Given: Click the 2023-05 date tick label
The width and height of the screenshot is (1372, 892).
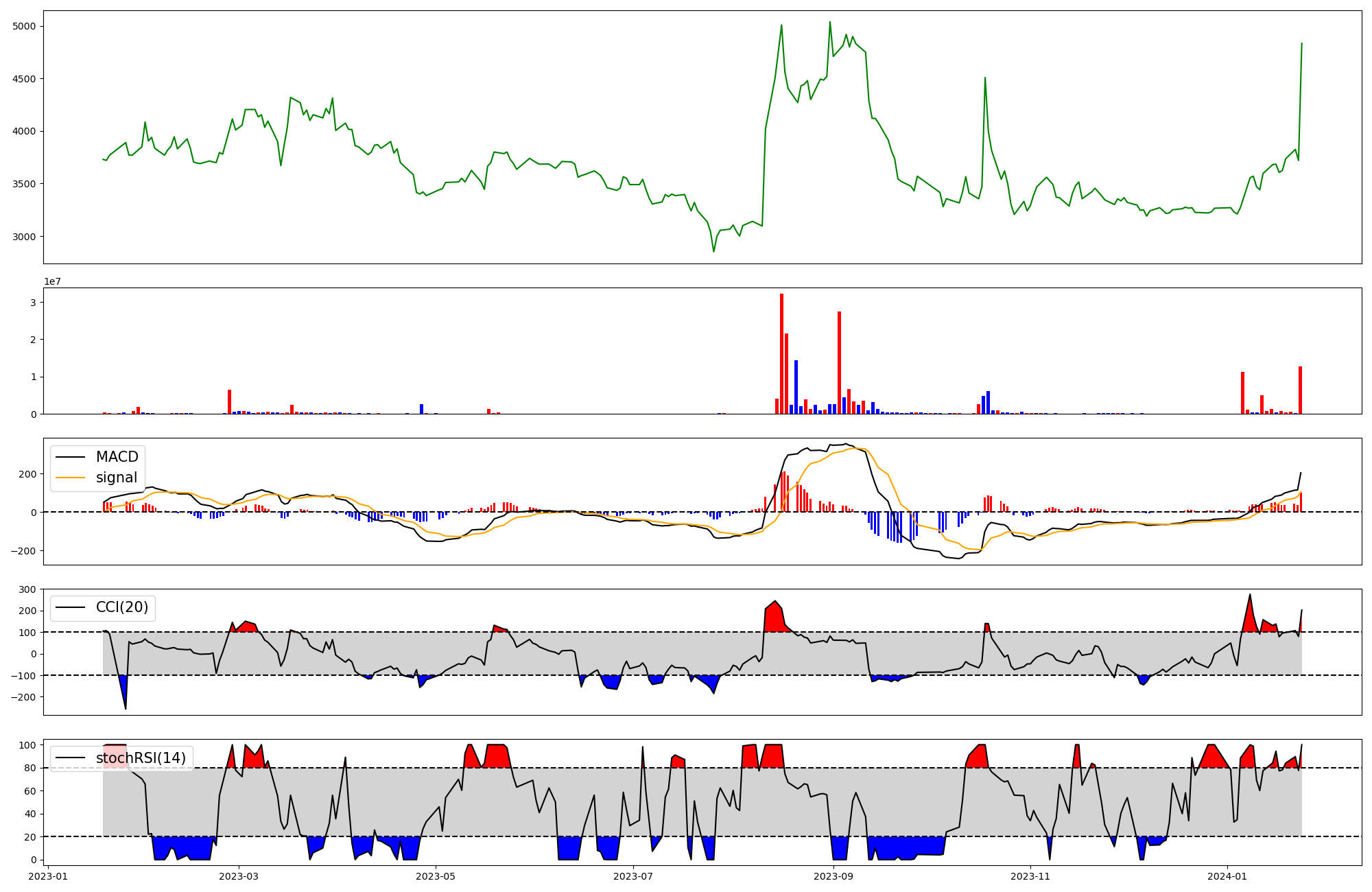Looking at the screenshot, I should 436,876.
